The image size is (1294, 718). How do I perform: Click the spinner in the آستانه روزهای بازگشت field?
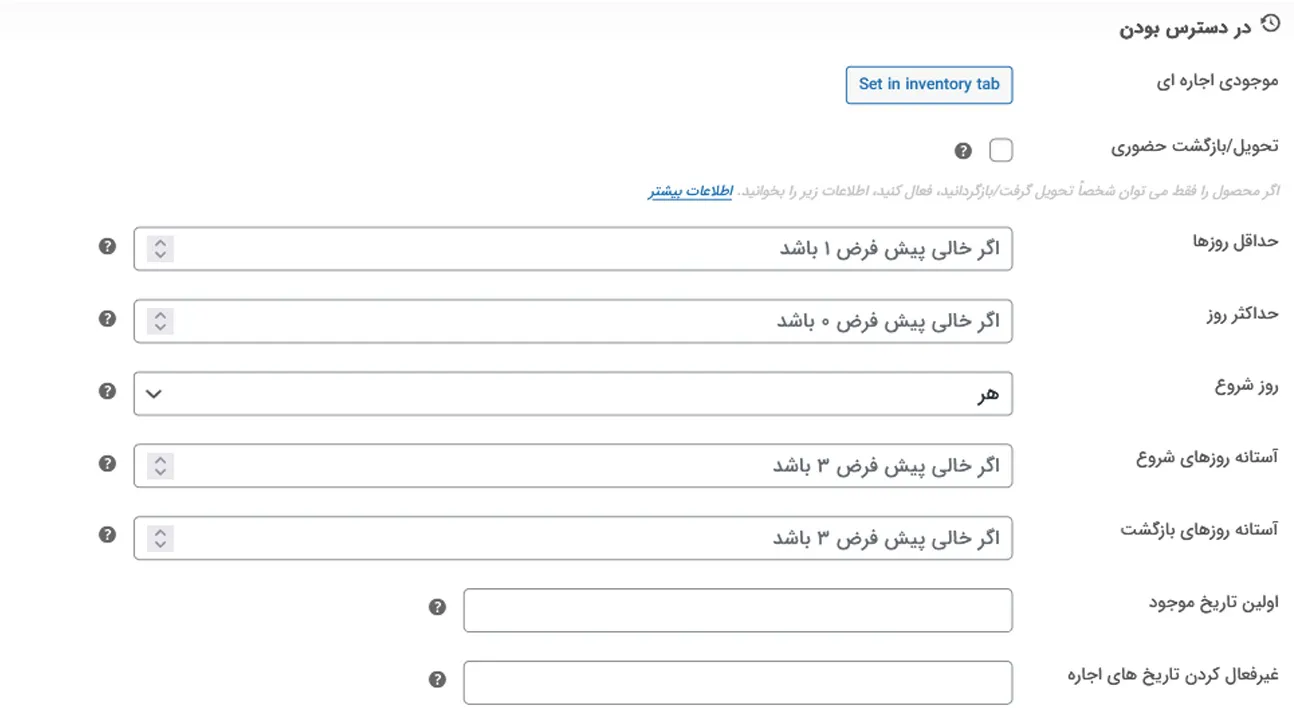coord(160,538)
